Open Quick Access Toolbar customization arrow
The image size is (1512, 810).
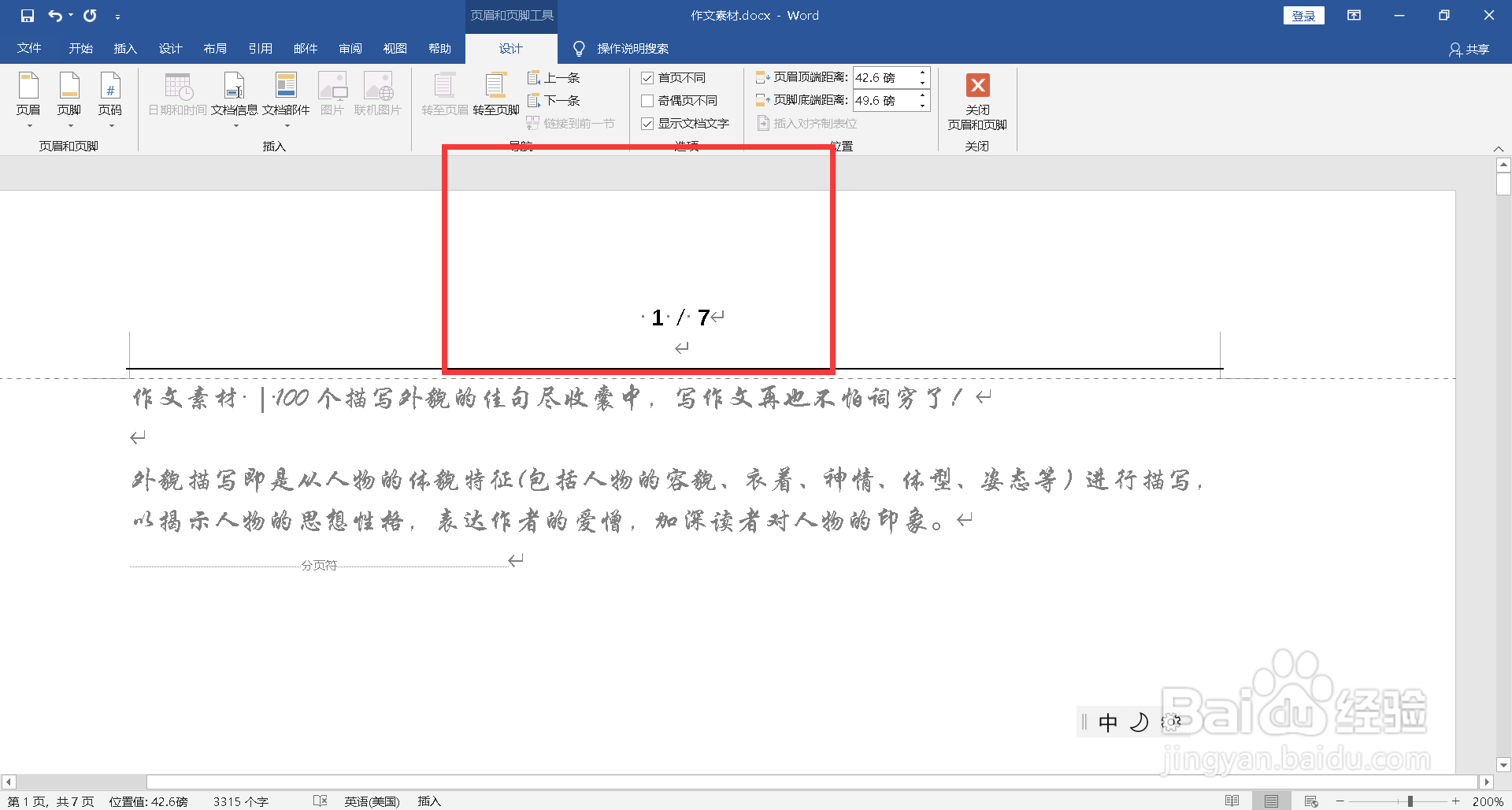tap(117, 17)
